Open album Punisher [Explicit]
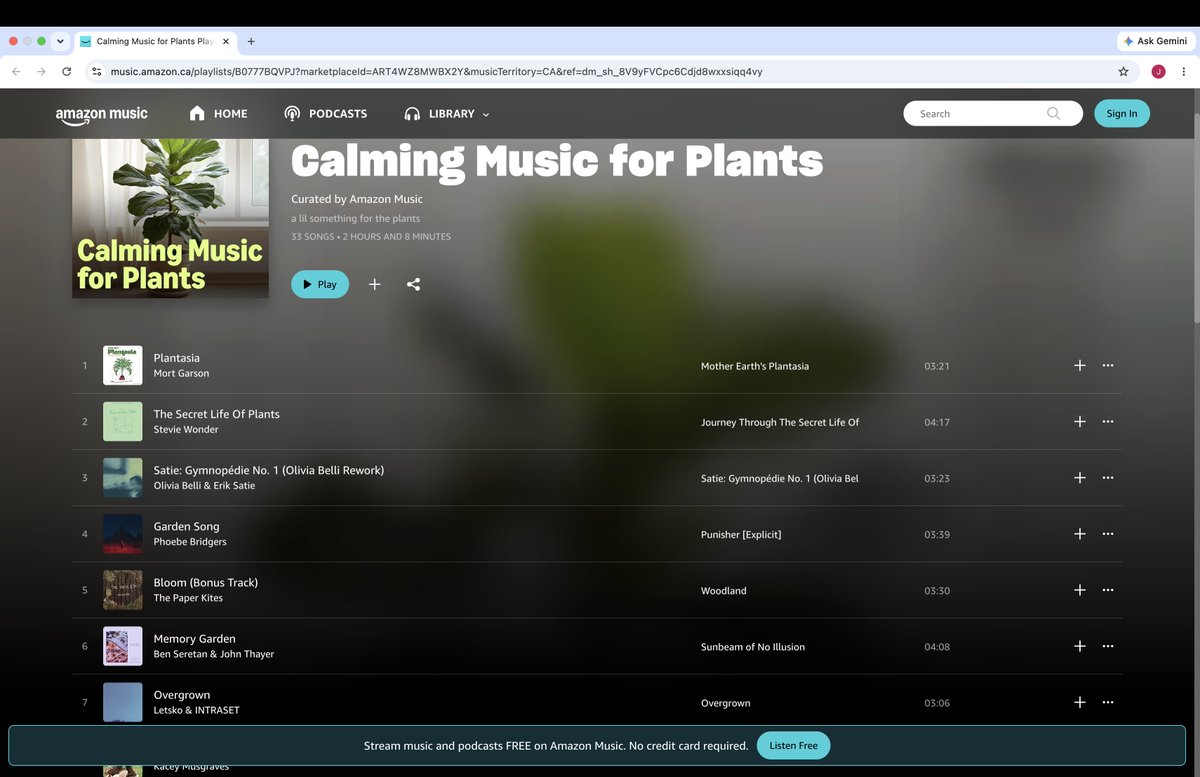 click(741, 534)
